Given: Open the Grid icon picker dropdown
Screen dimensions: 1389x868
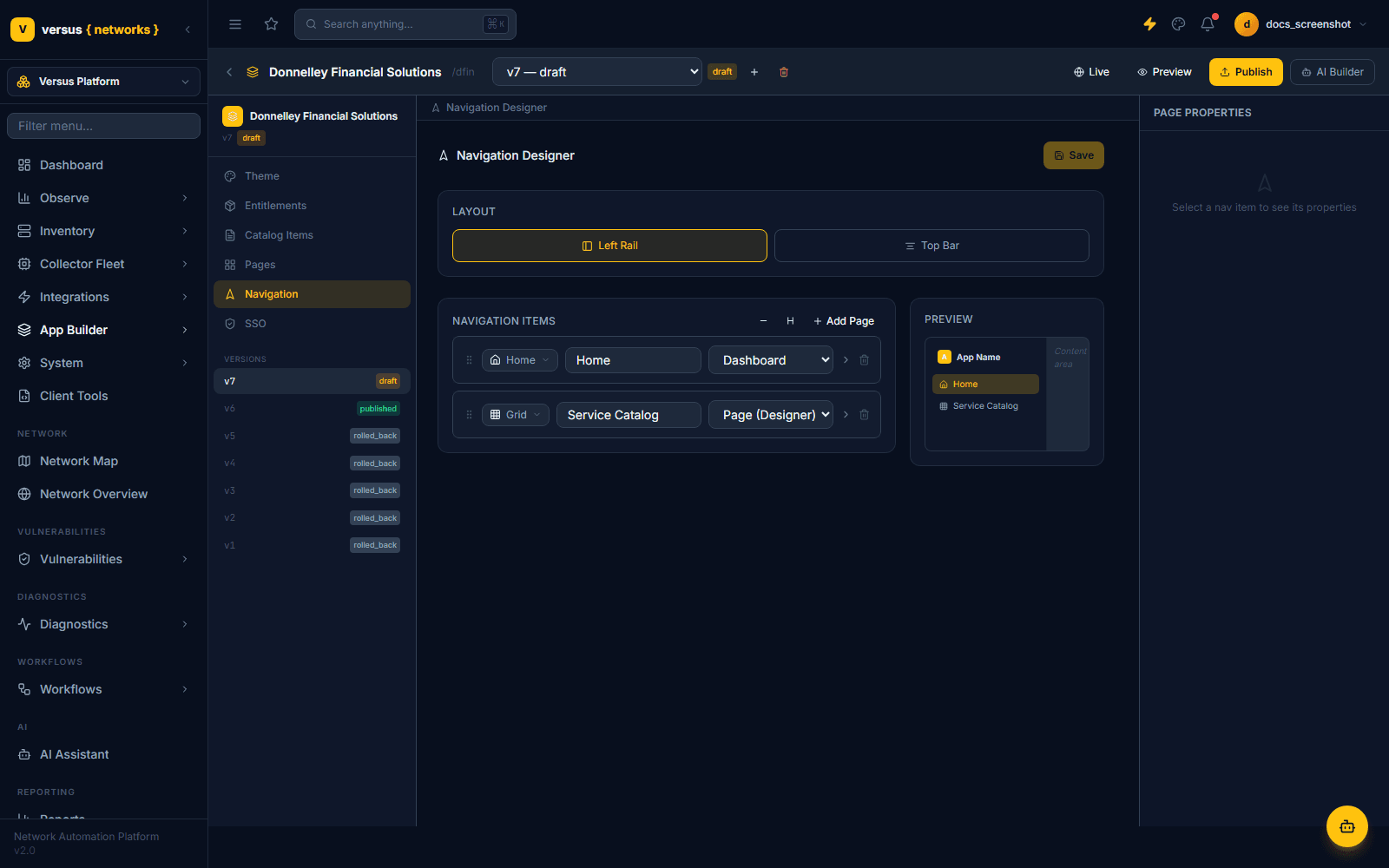Looking at the screenshot, I should 516,415.
